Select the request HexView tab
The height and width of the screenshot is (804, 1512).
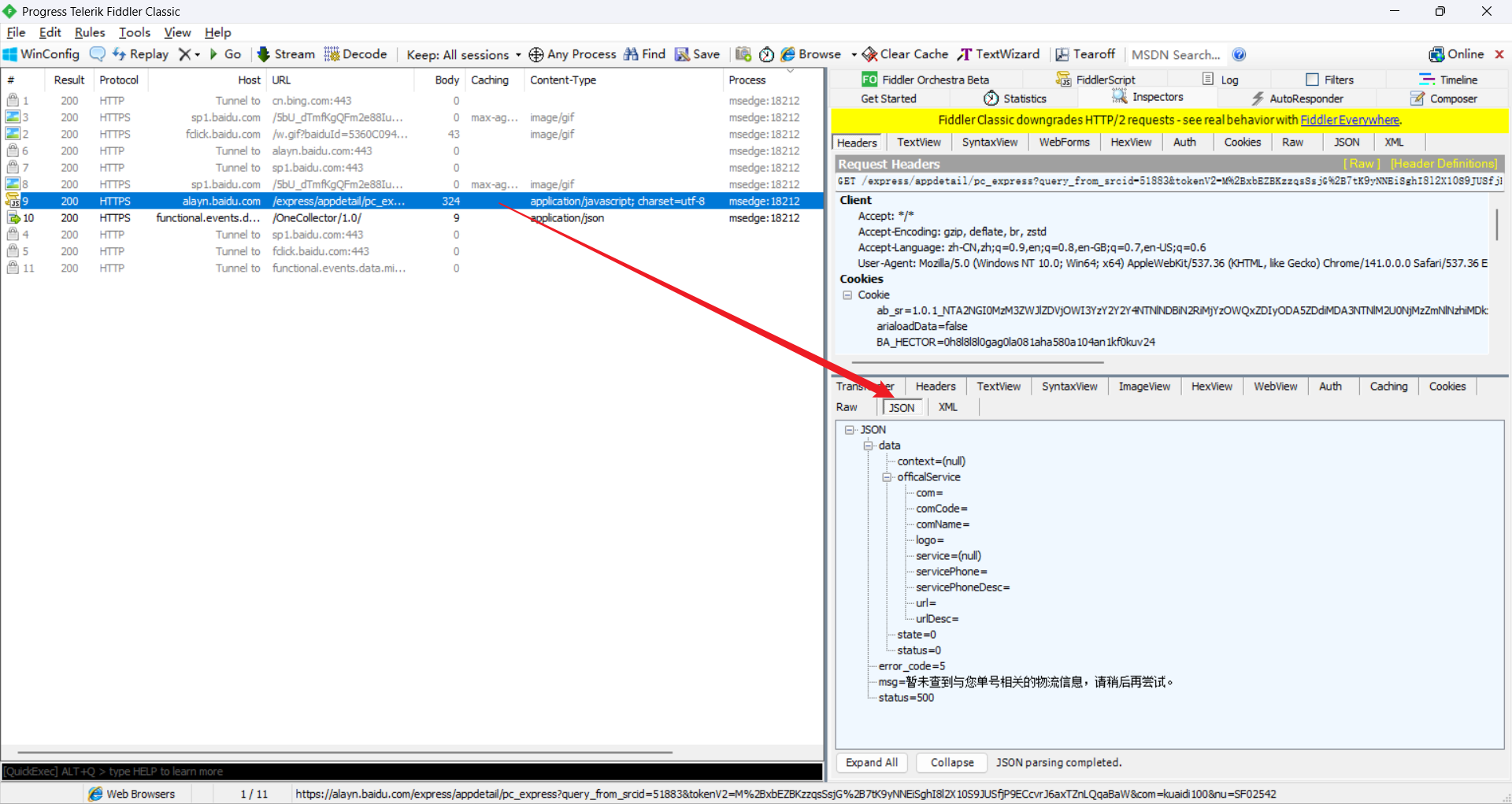(1131, 143)
